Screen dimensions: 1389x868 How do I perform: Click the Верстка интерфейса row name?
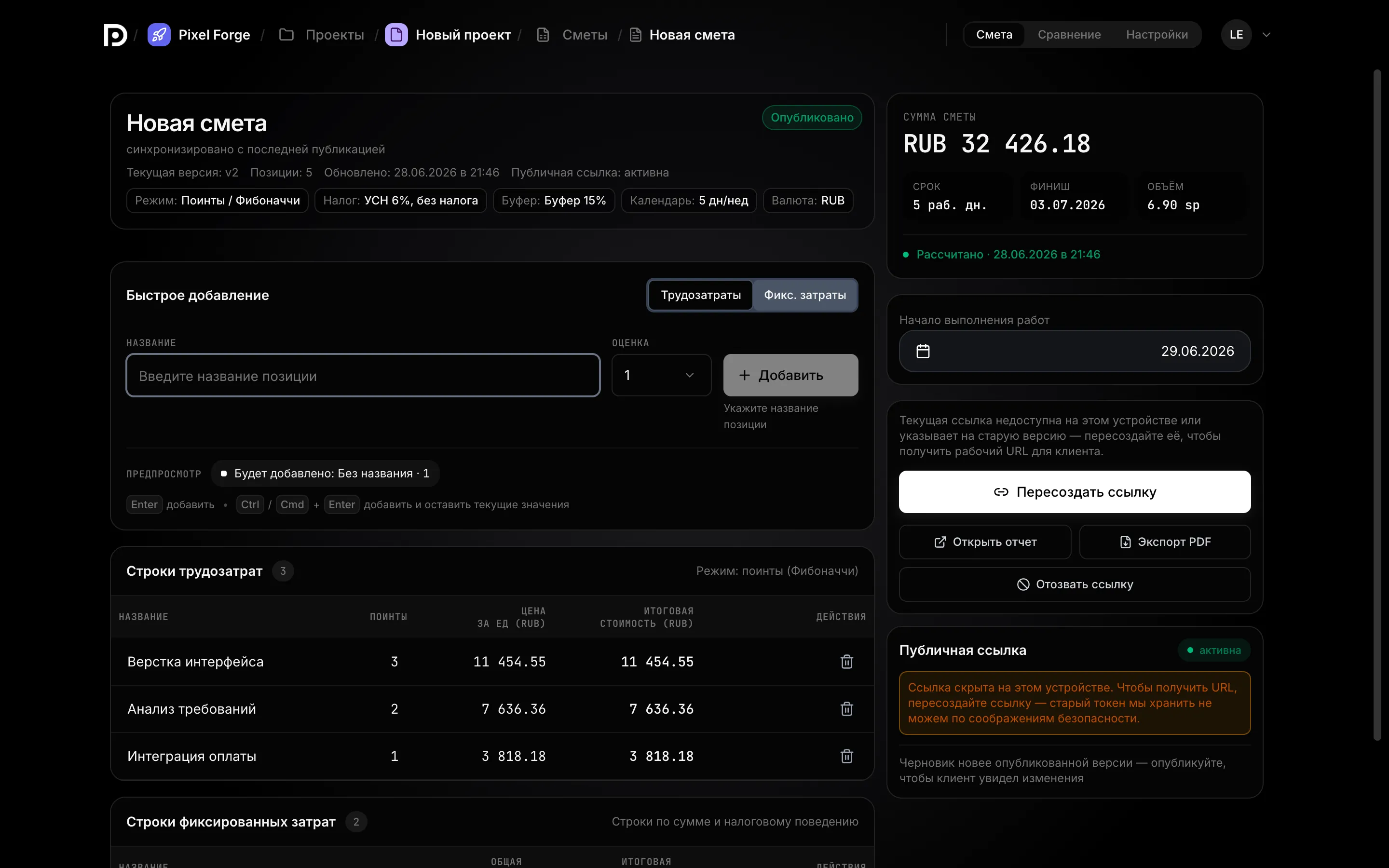tap(195, 662)
